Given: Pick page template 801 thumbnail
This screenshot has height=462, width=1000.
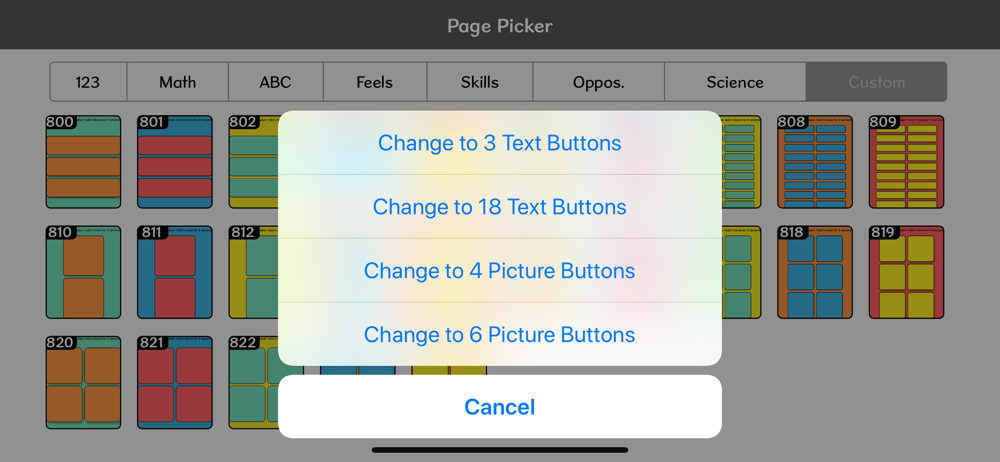Looking at the screenshot, I should coord(175,162).
